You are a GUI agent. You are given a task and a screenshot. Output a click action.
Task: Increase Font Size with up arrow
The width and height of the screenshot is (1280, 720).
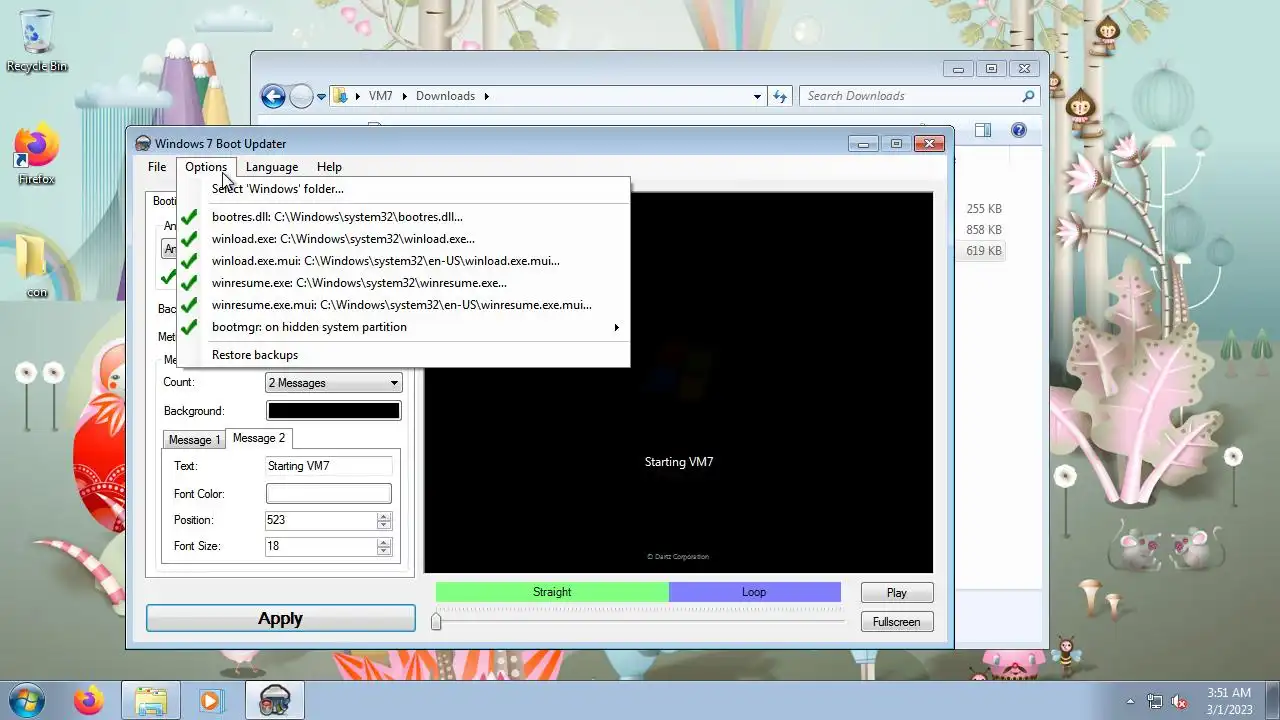point(384,542)
